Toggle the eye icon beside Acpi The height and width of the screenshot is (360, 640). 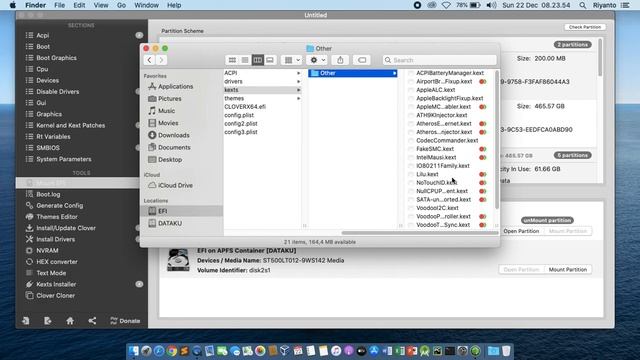click(139, 35)
